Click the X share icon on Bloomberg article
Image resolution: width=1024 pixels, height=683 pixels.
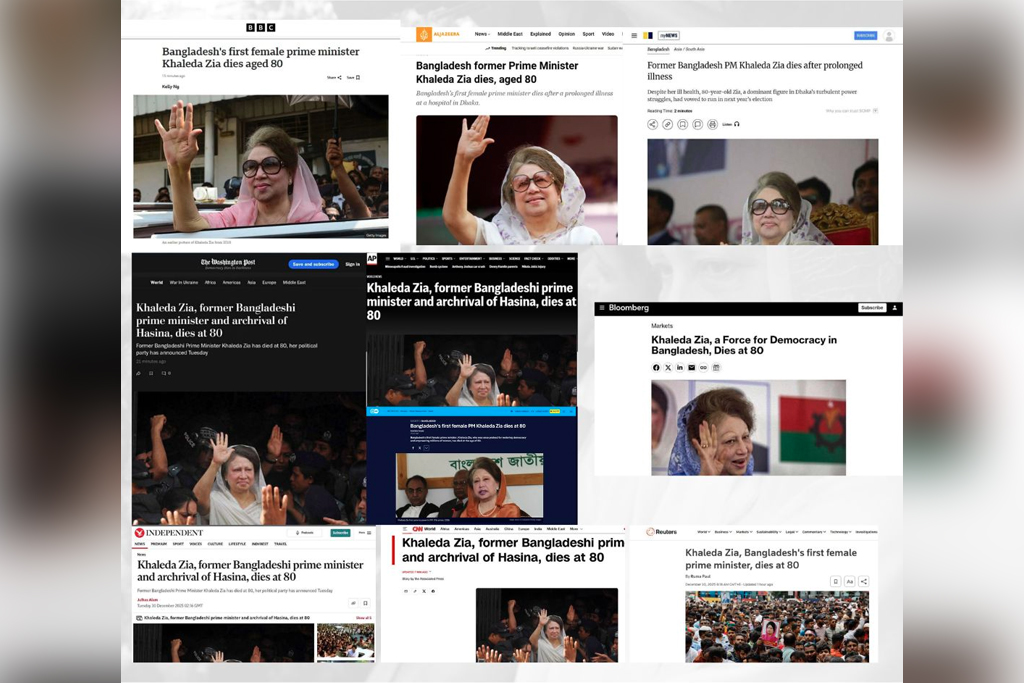click(x=668, y=368)
